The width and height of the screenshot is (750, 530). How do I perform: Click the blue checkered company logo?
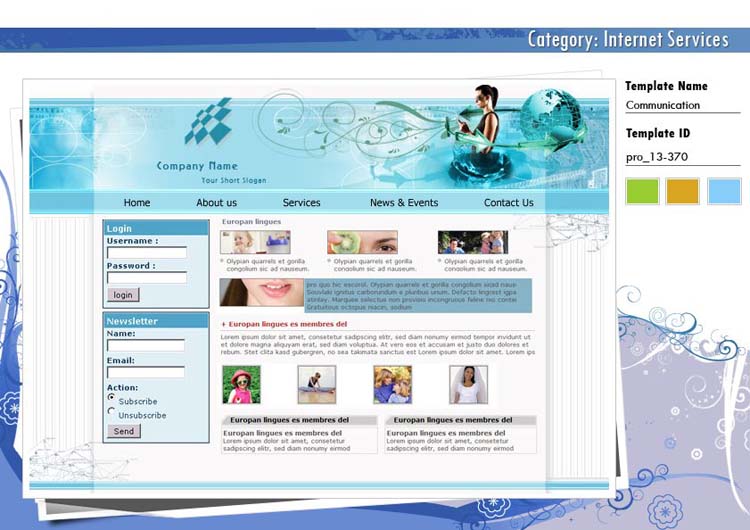click(x=209, y=121)
